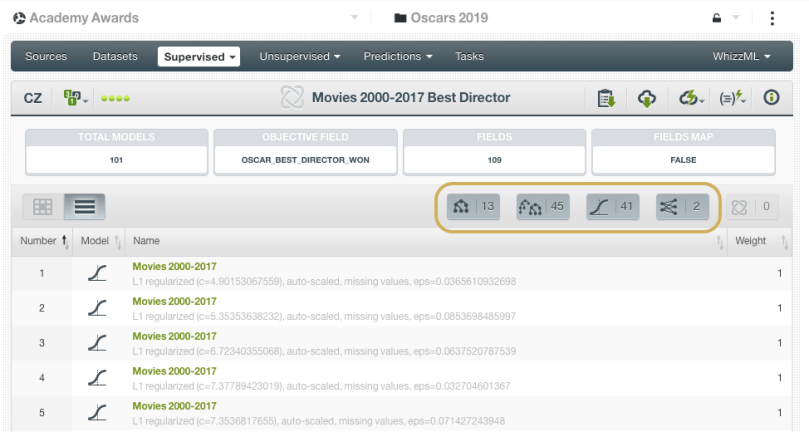Screen dimensions: 809x432
Task: Go to the Sources tab
Action: 46,56
